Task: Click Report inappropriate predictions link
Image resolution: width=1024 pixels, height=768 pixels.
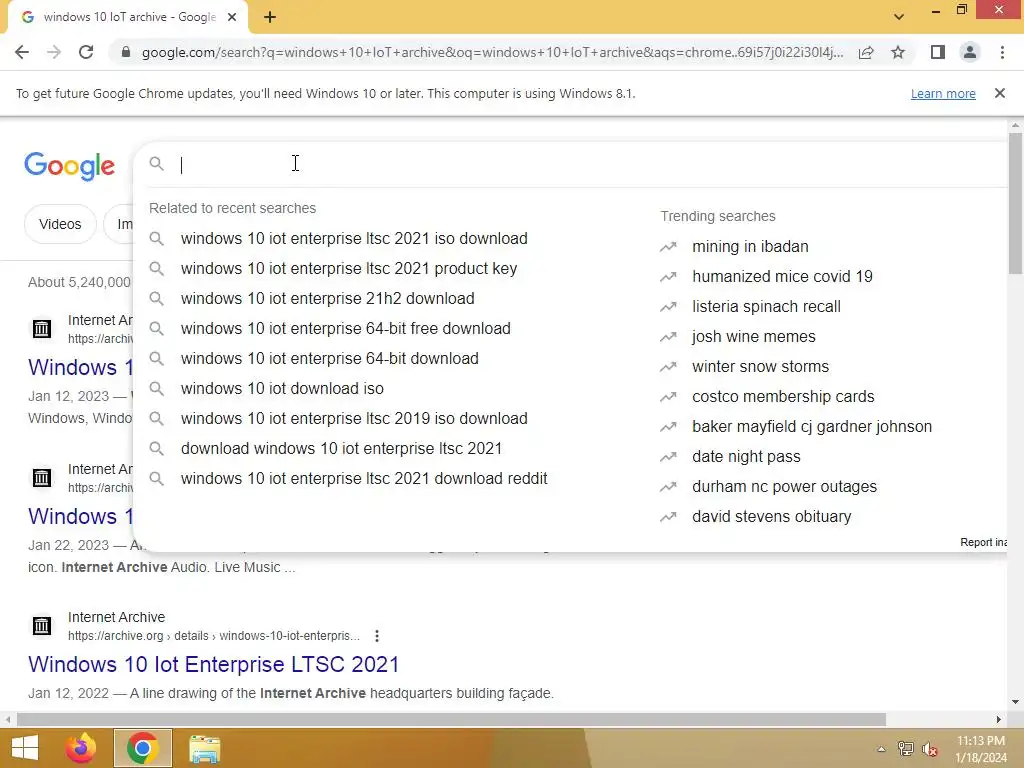Action: click(983, 542)
